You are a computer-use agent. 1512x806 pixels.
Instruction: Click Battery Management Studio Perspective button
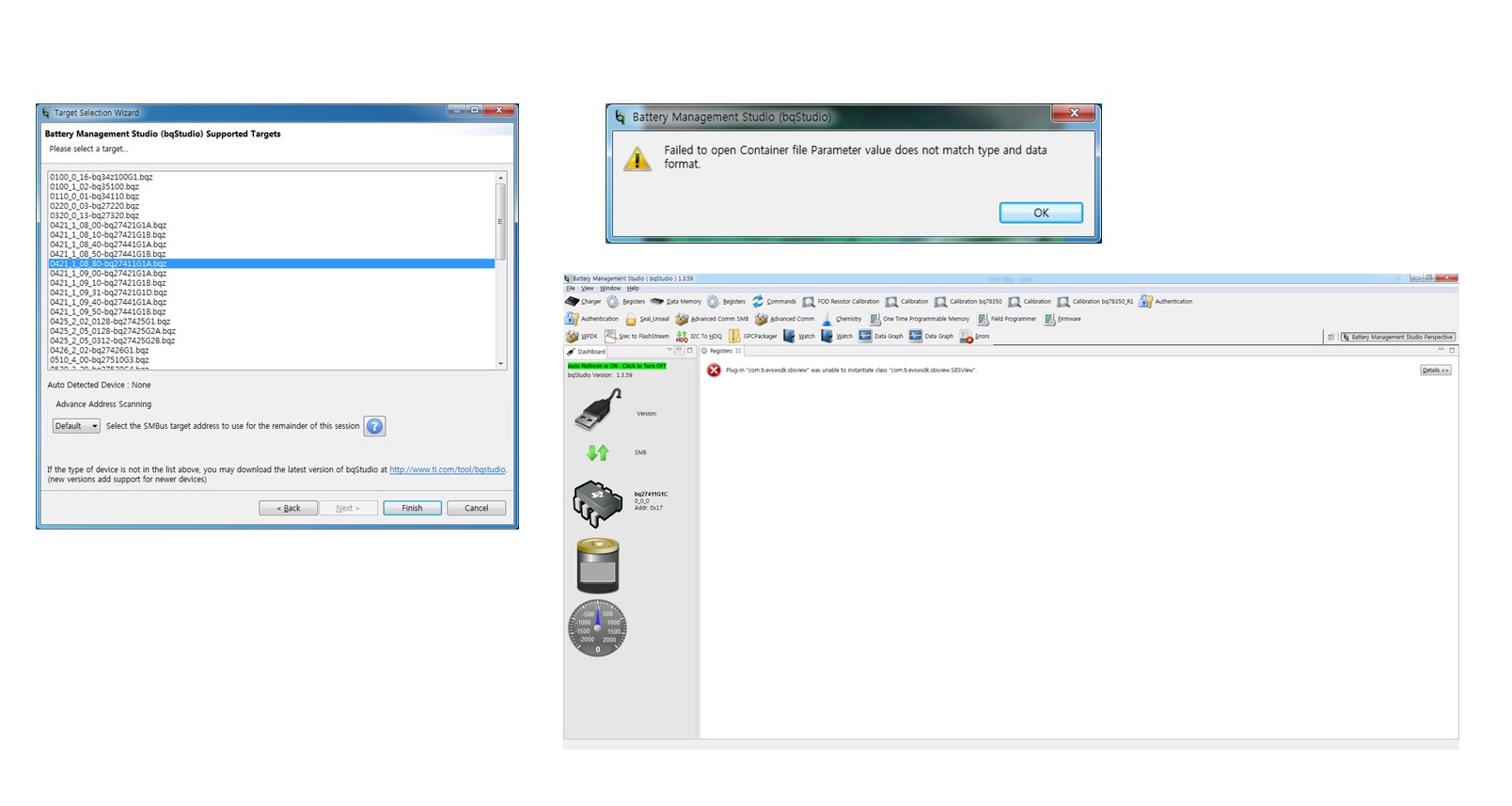(1398, 337)
